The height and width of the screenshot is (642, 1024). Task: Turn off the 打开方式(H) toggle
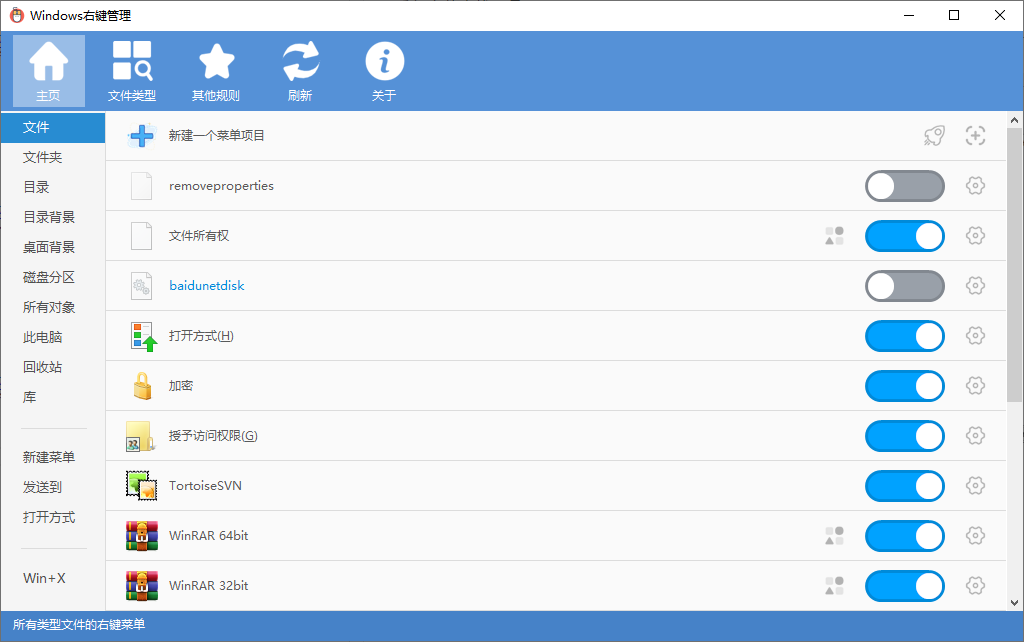click(904, 336)
